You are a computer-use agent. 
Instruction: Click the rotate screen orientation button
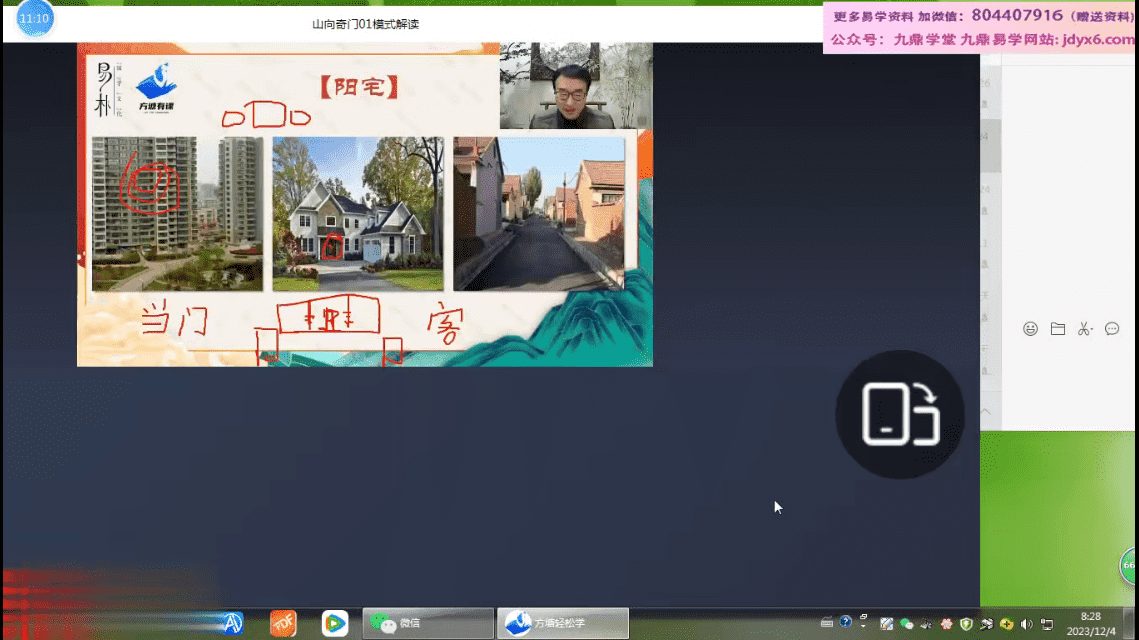click(x=900, y=414)
